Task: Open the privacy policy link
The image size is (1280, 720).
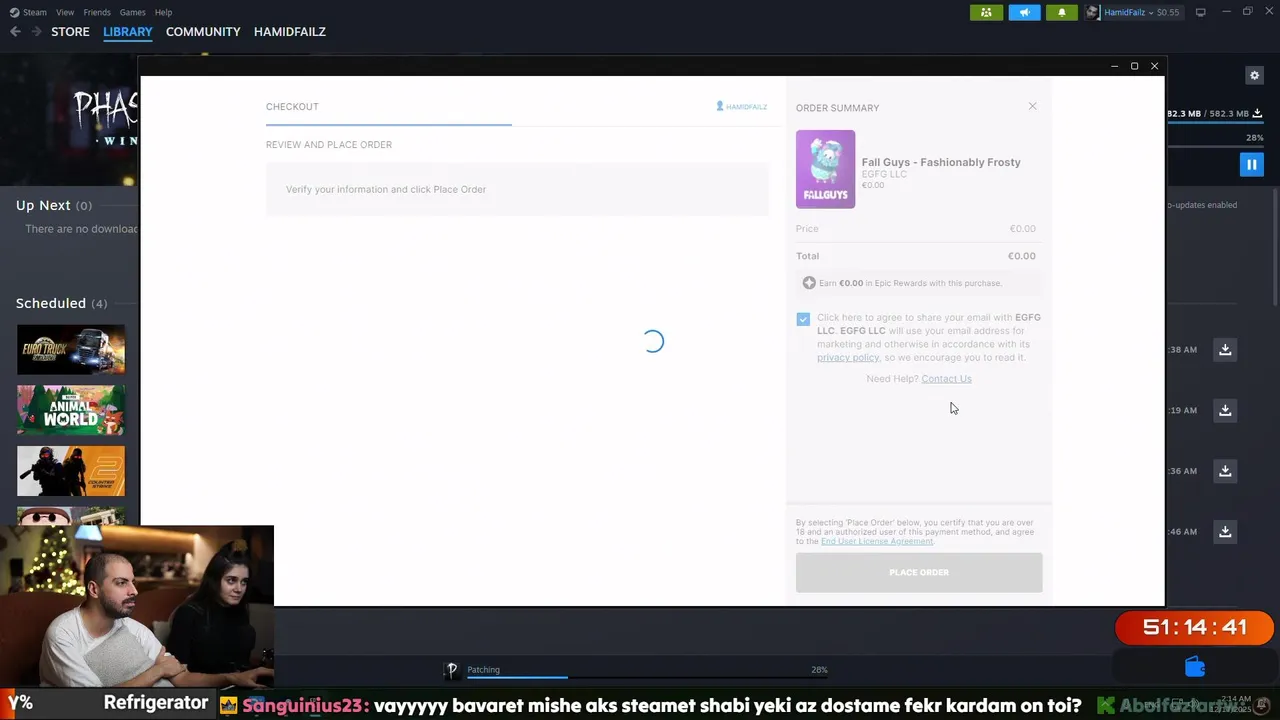Action: [848, 357]
